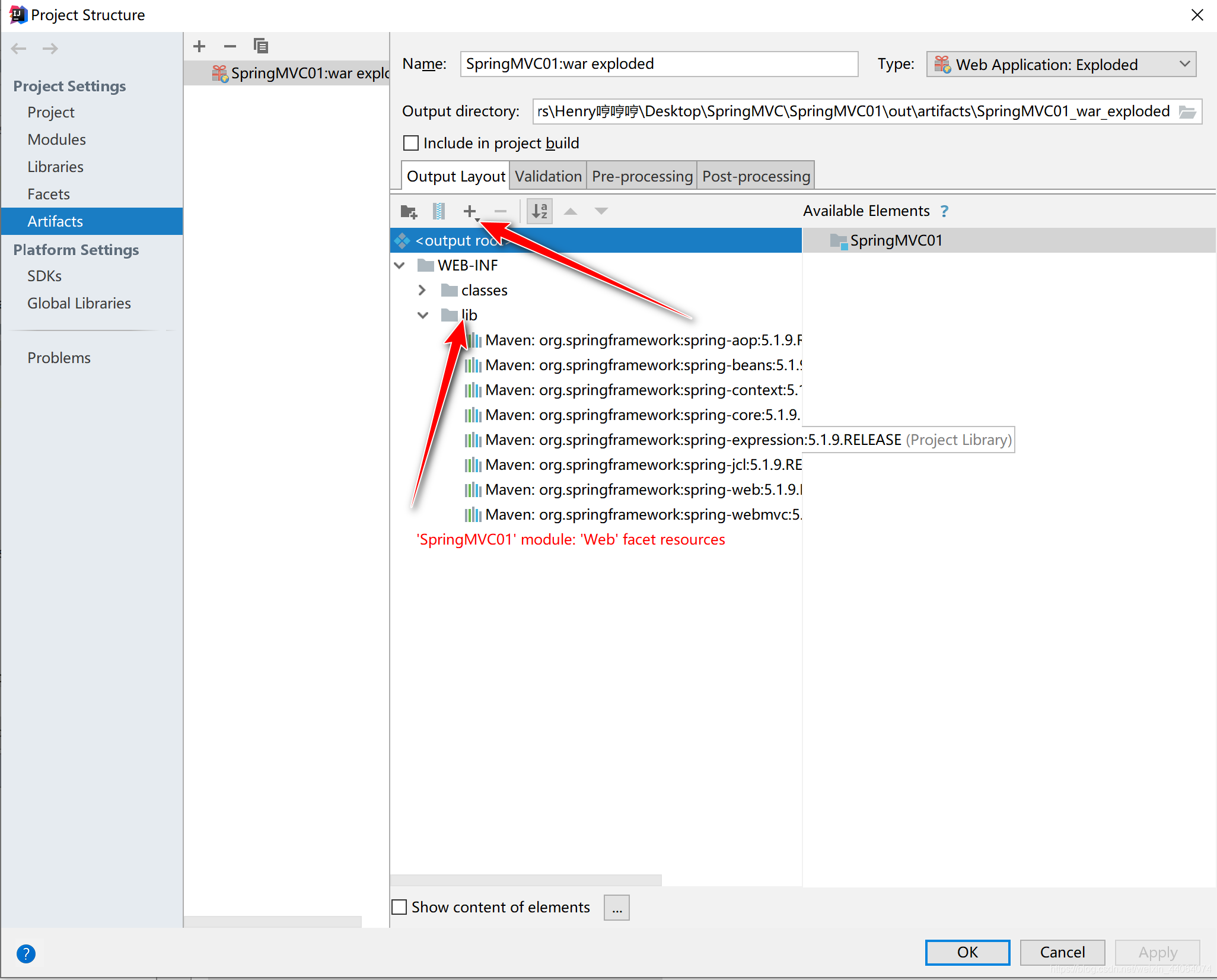The height and width of the screenshot is (980, 1217).
Task: Expand the classes folder
Action: (422, 290)
